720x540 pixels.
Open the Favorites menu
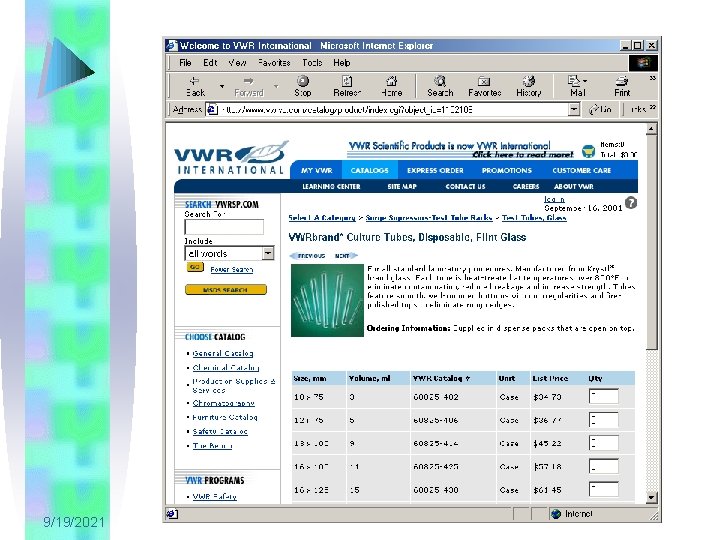274,63
